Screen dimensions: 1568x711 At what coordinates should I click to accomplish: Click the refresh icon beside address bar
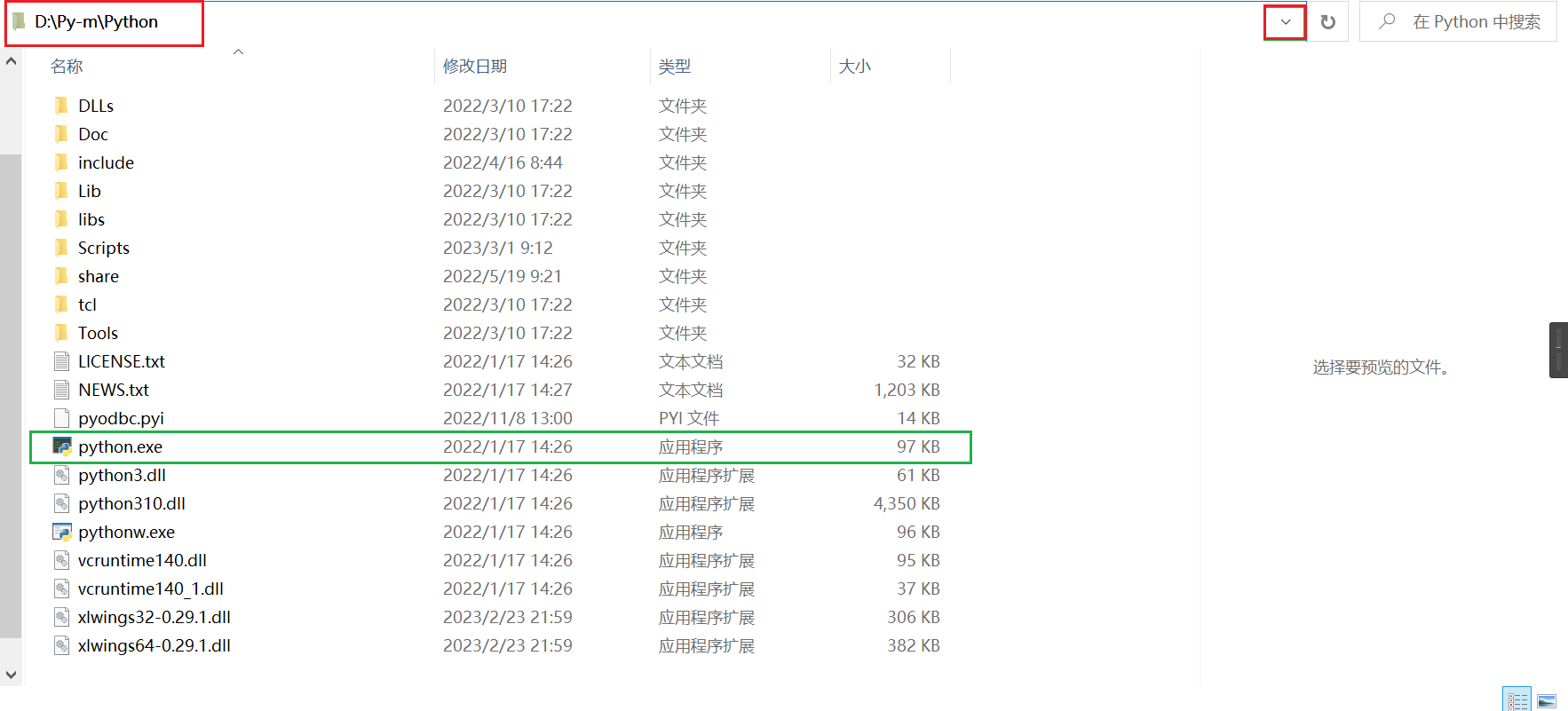pyautogui.click(x=1327, y=22)
